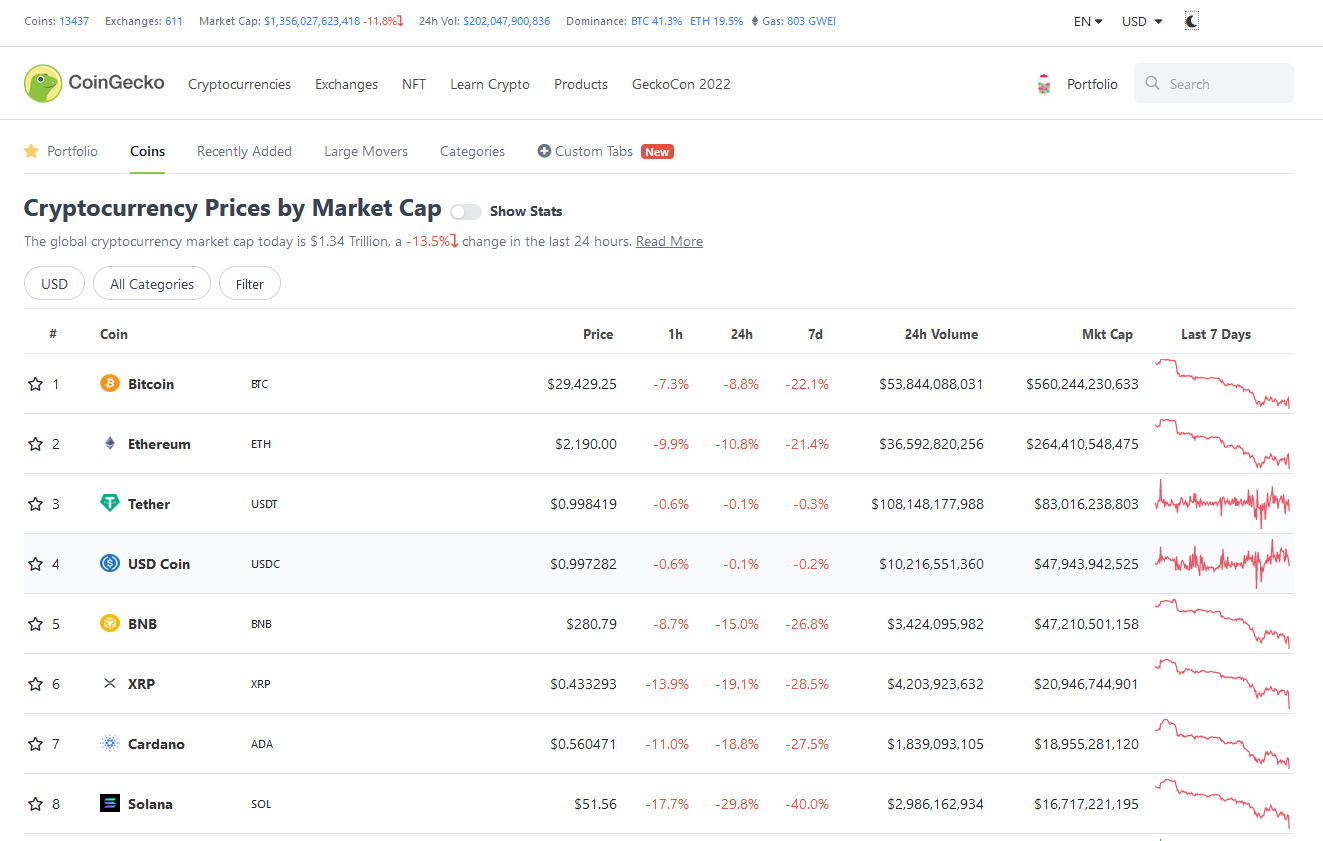
Task: Open the NFT nav menu
Action: click(414, 84)
